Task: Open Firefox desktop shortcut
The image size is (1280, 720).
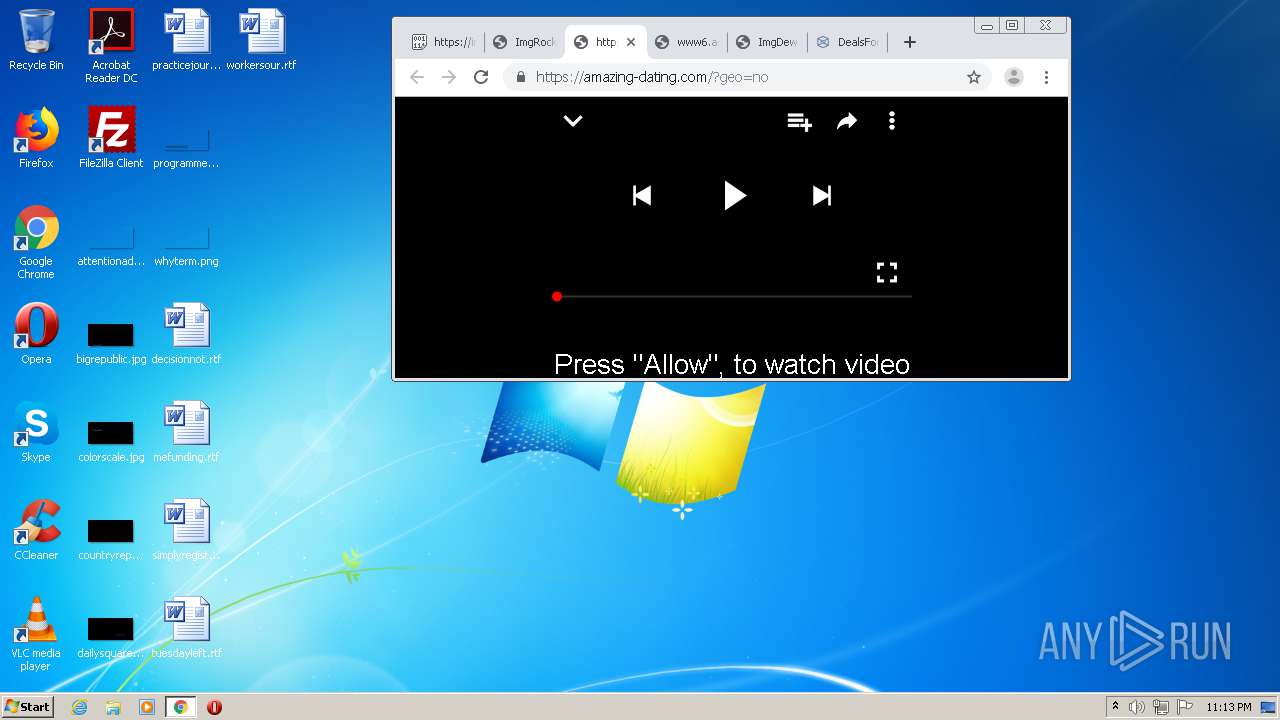Action: (36, 138)
